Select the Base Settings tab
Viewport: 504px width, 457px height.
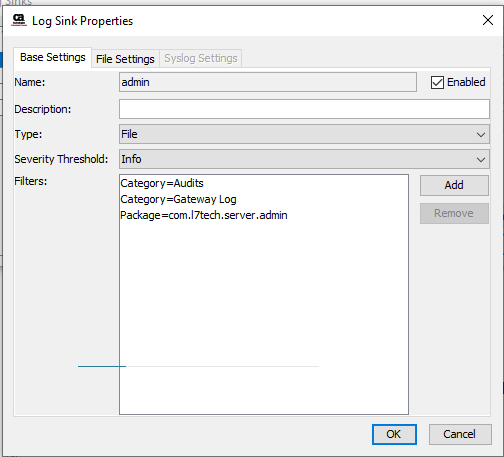pyautogui.click(x=53, y=57)
